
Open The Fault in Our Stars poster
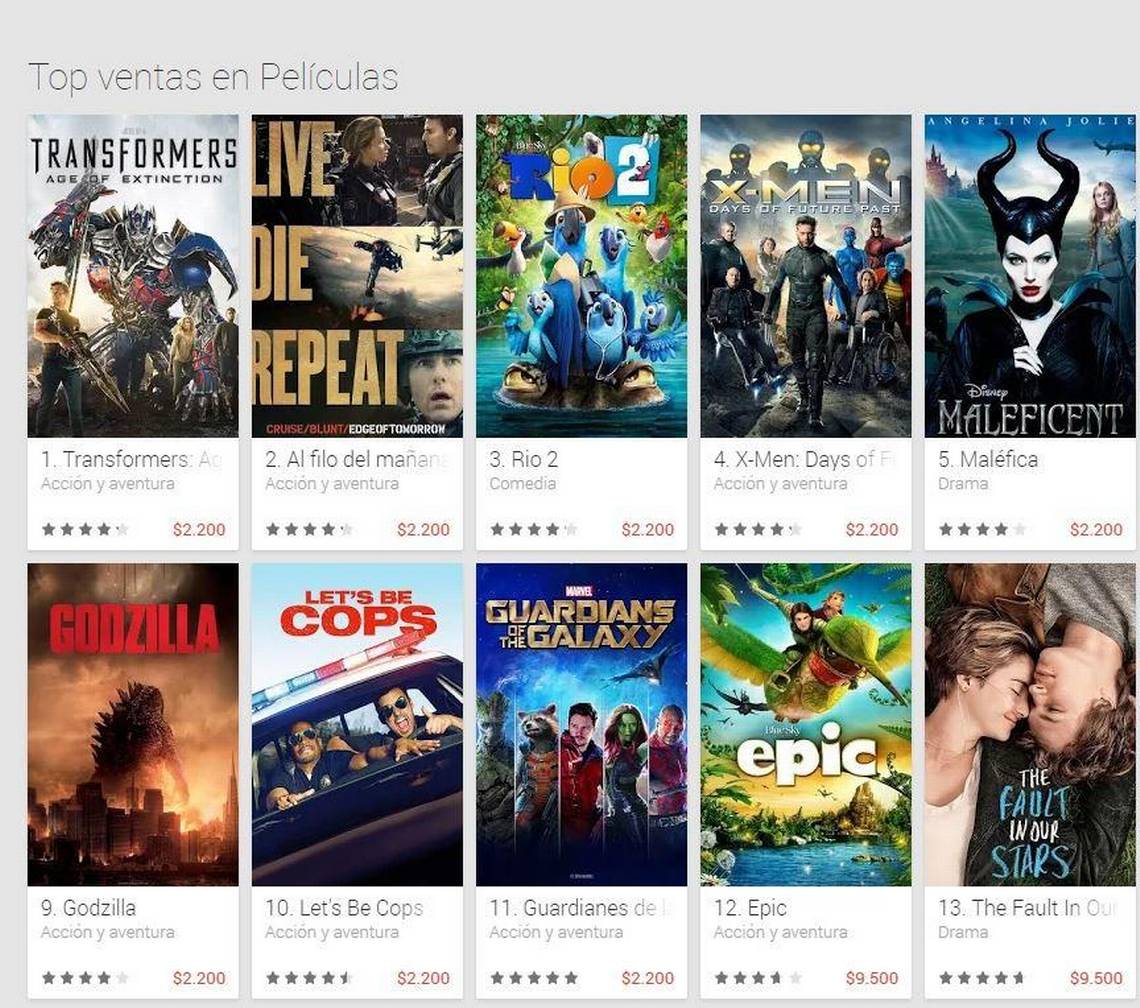[1029, 724]
